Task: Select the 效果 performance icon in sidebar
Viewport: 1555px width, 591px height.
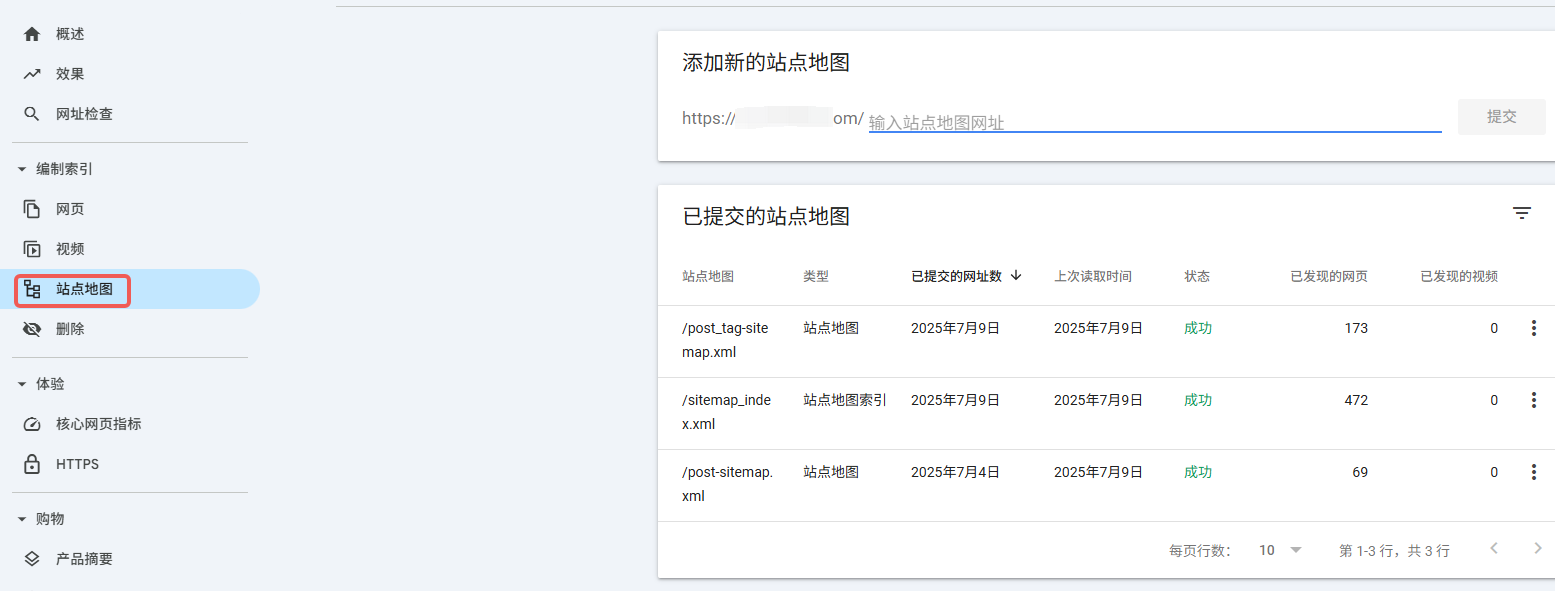Action: [31, 73]
